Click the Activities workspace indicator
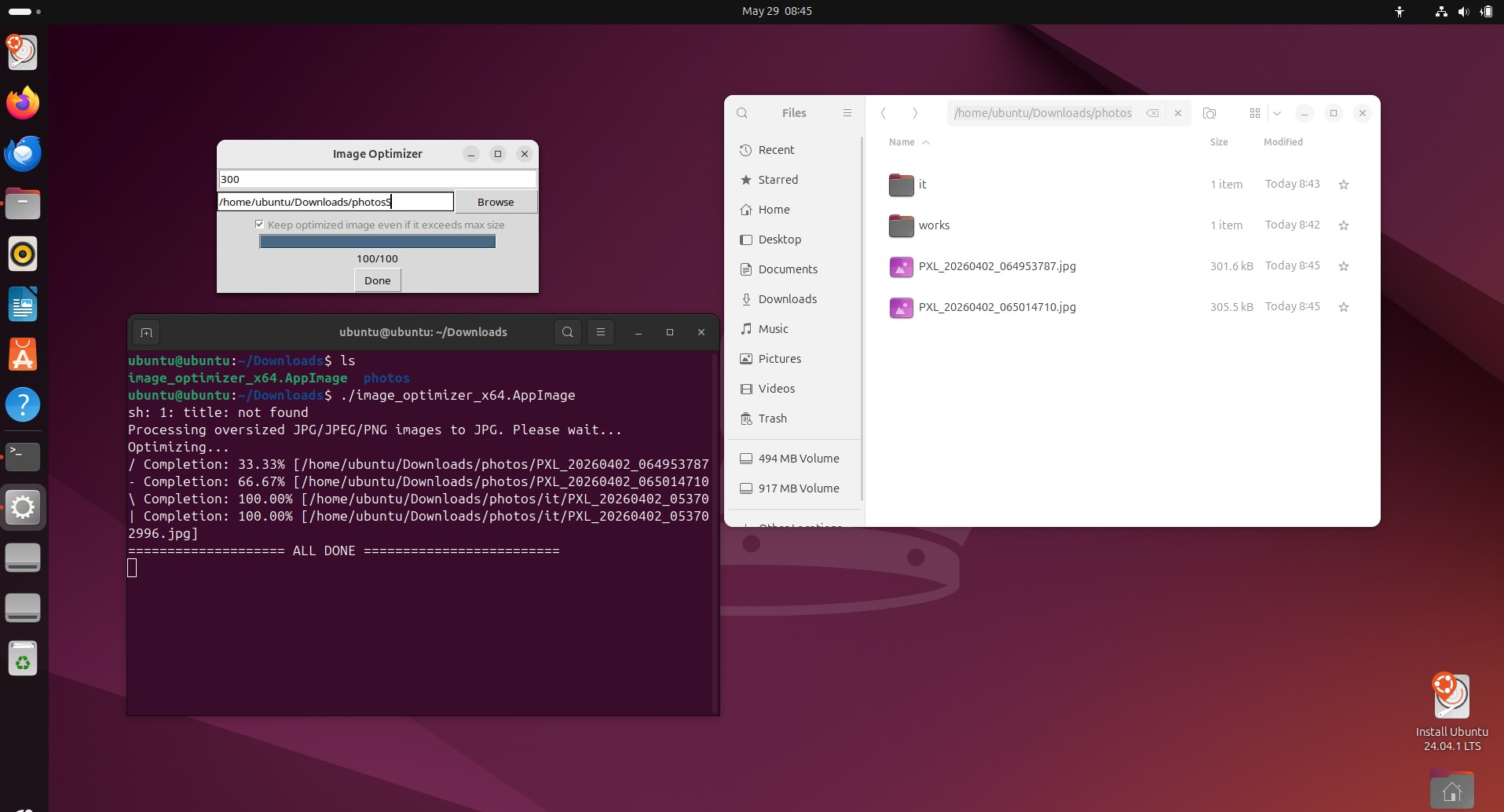This screenshot has height=812, width=1504. [24, 12]
